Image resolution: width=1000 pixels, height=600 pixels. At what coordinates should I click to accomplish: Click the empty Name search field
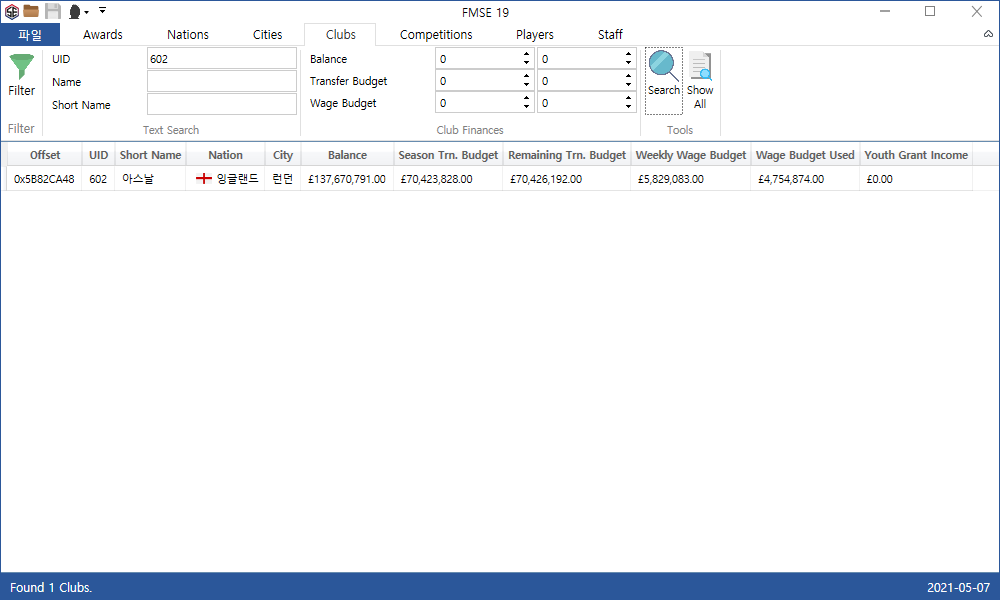[221, 81]
